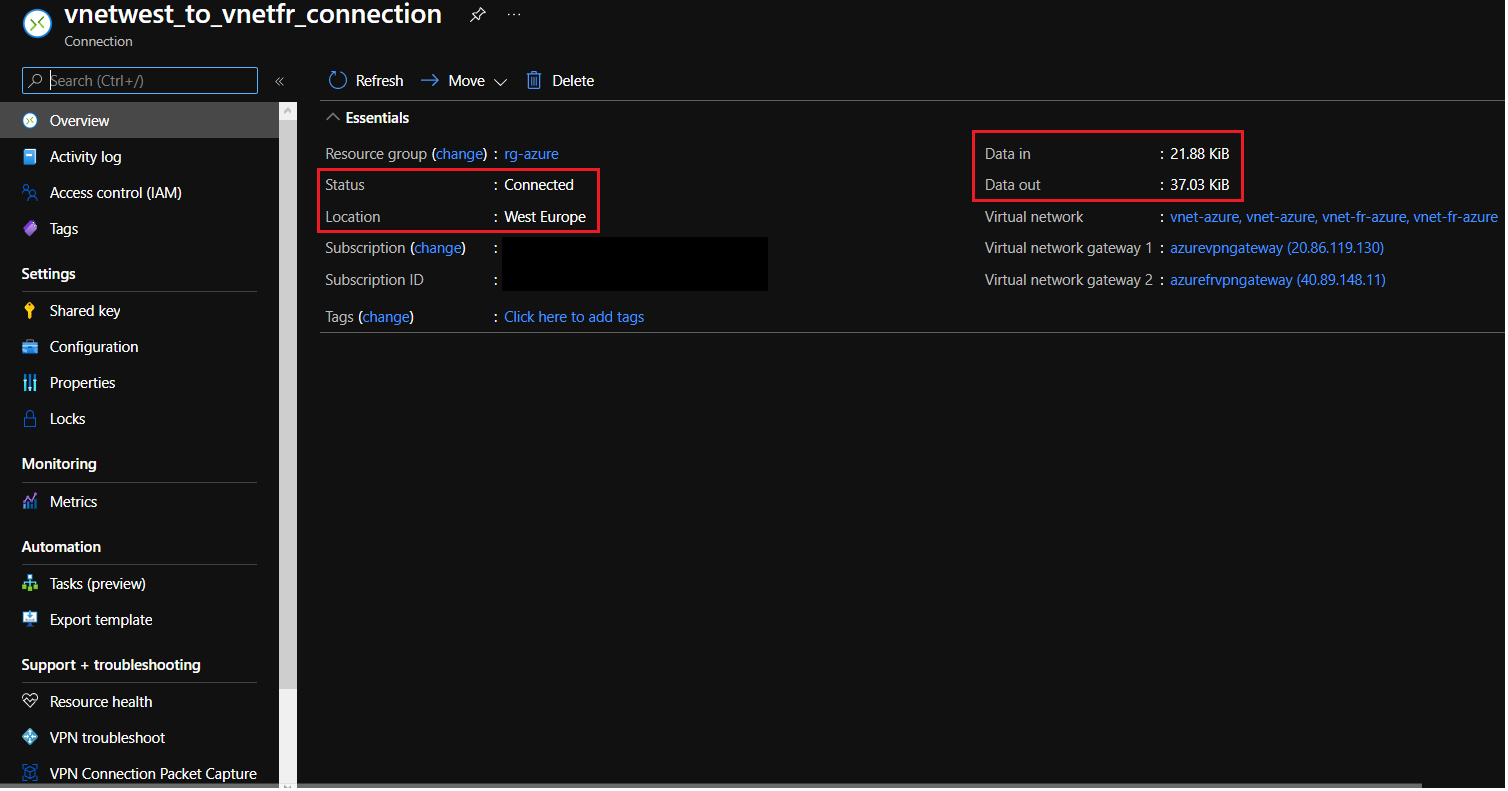Click the VPN troubleshoot icon

coord(30,738)
